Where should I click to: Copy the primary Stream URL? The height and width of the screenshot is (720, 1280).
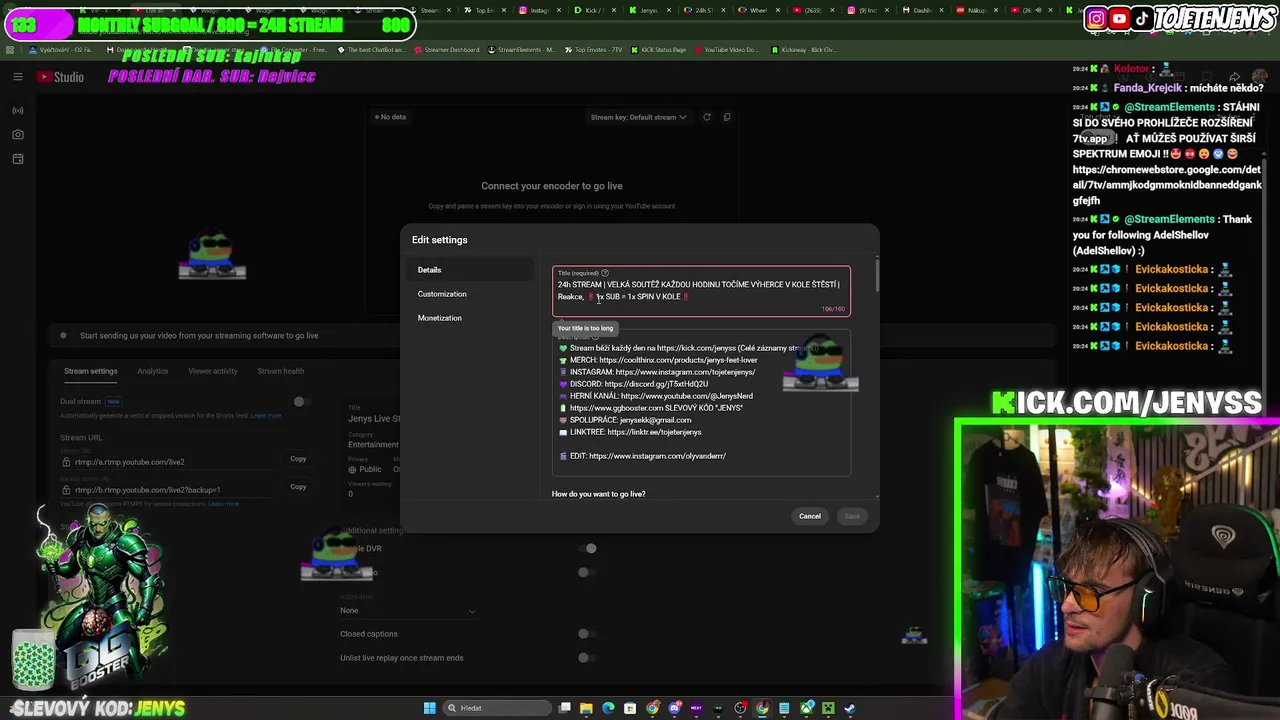pyautogui.click(x=298, y=459)
